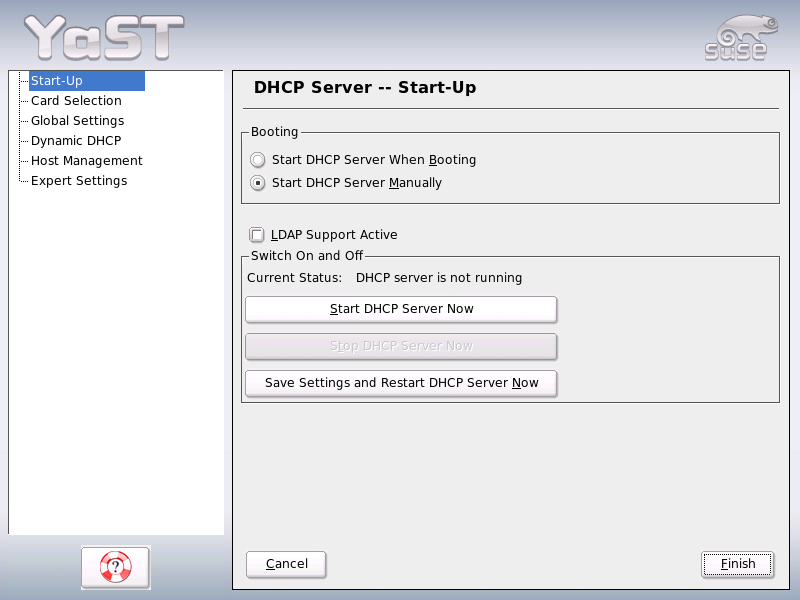Click the 'DHCP server is not running' status text
The height and width of the screenshot is (600, 800).
coord(439,278)
